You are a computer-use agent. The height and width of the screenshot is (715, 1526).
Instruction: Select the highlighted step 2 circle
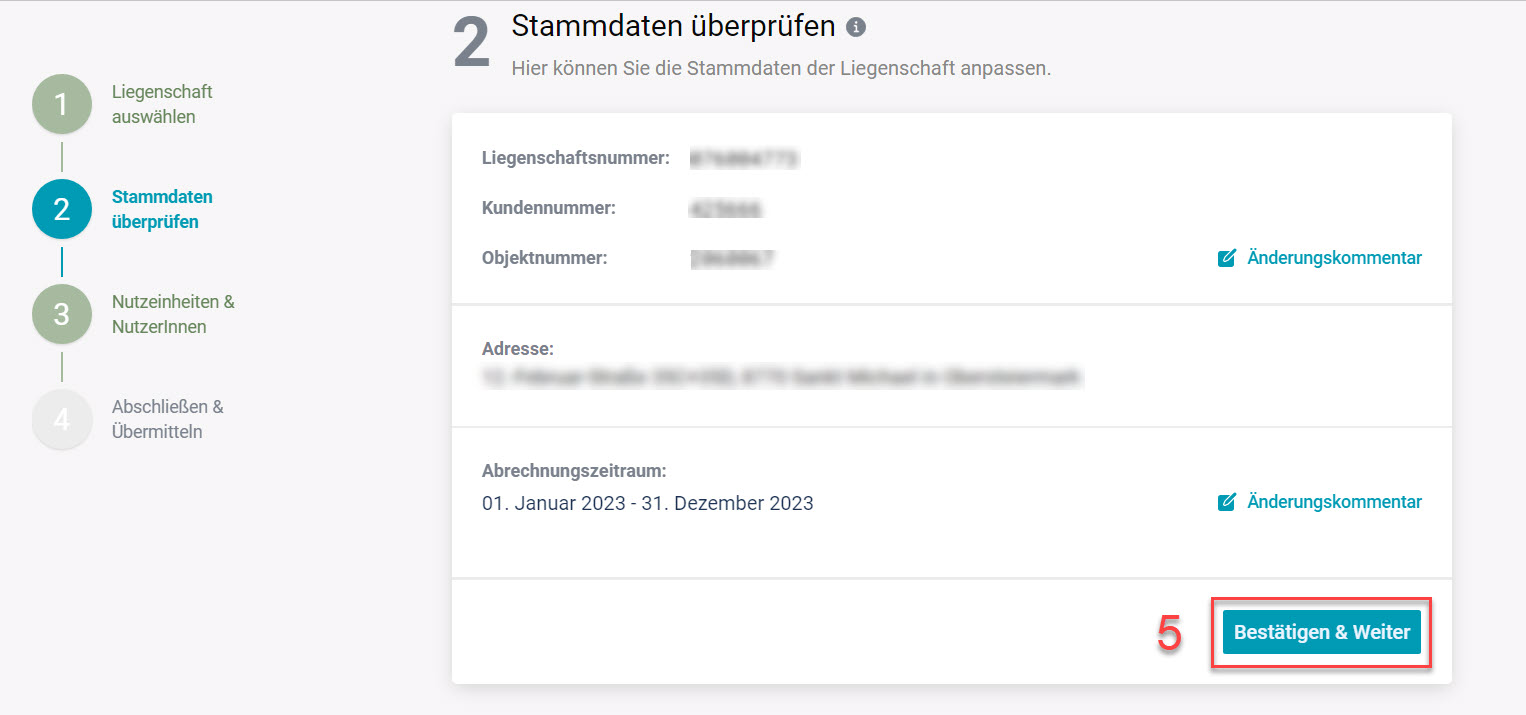62,209
